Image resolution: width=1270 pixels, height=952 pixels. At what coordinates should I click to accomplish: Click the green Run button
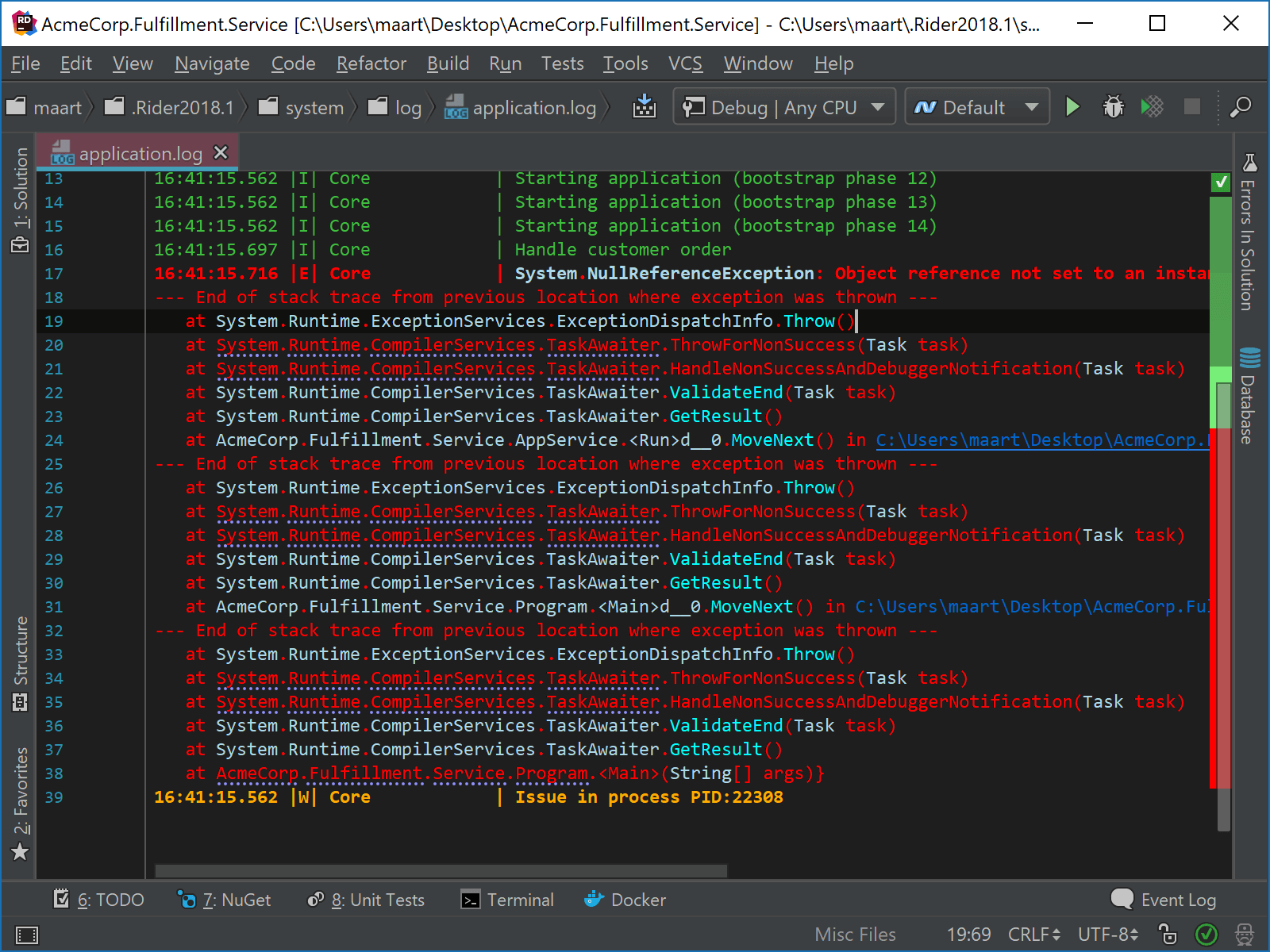1072,106
